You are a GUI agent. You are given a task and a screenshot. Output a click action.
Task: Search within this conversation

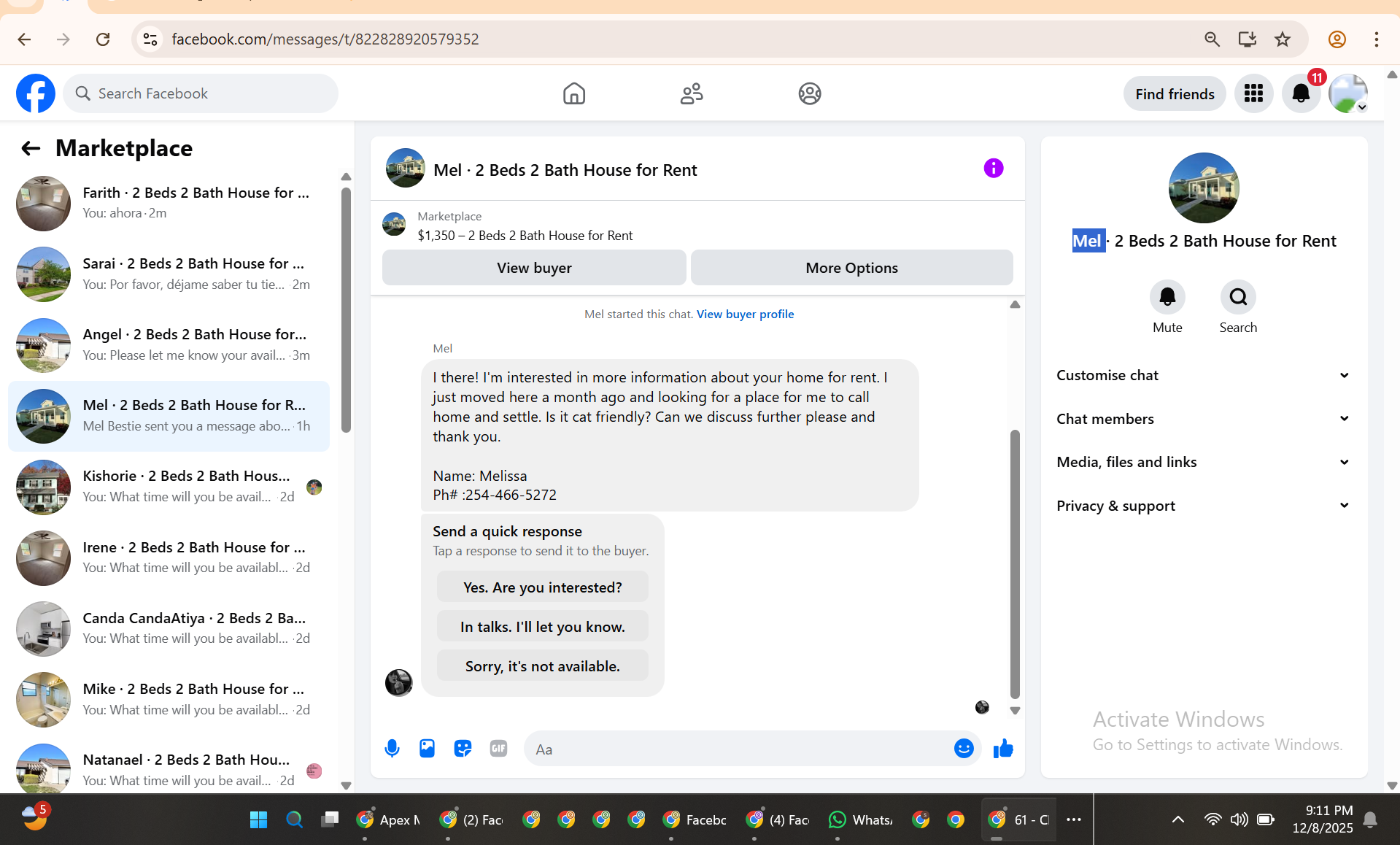click(1238, 297)
